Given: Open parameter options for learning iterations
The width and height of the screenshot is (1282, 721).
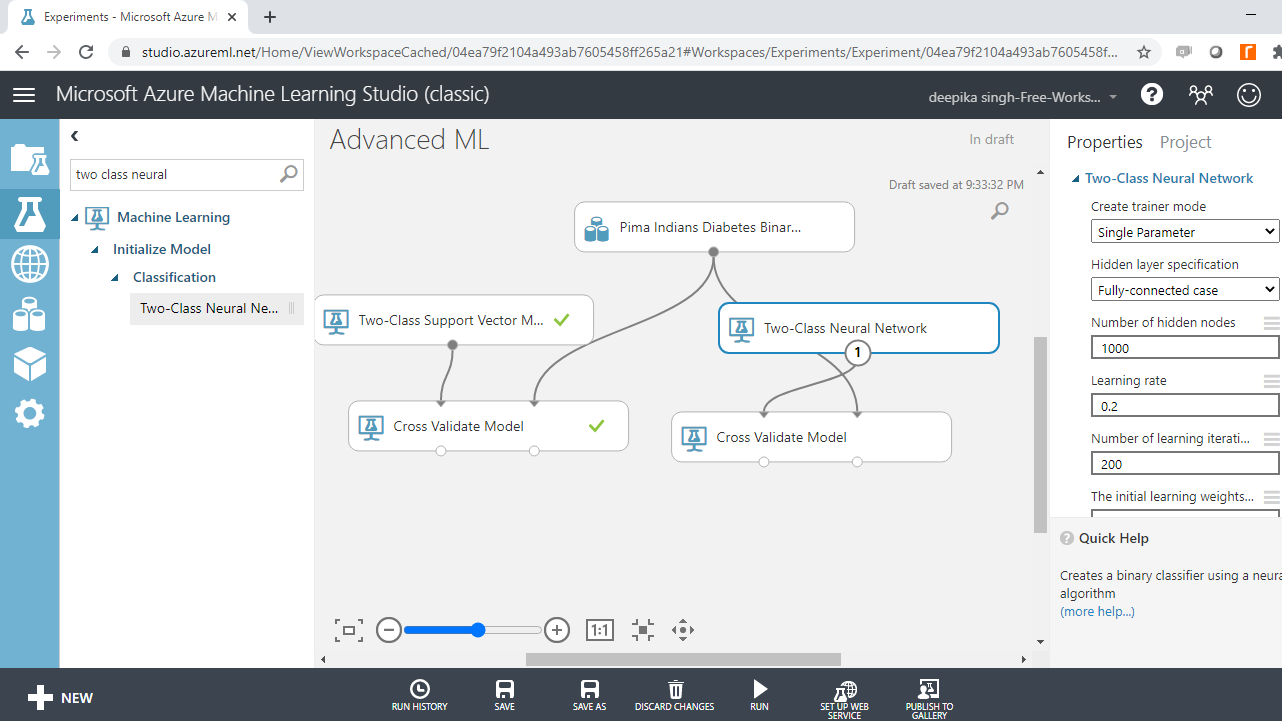Looking at the screenshot, I should tap(1271, 439).
